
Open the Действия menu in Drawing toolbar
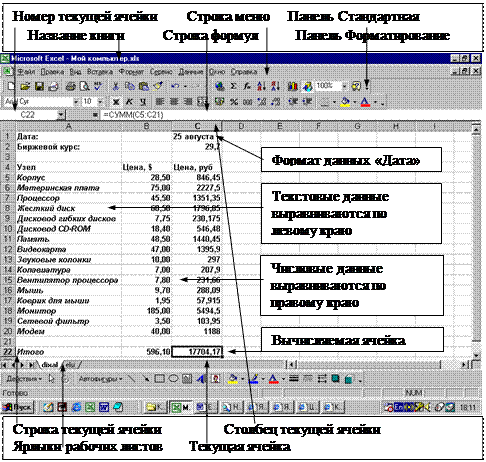tap(24, 379)
